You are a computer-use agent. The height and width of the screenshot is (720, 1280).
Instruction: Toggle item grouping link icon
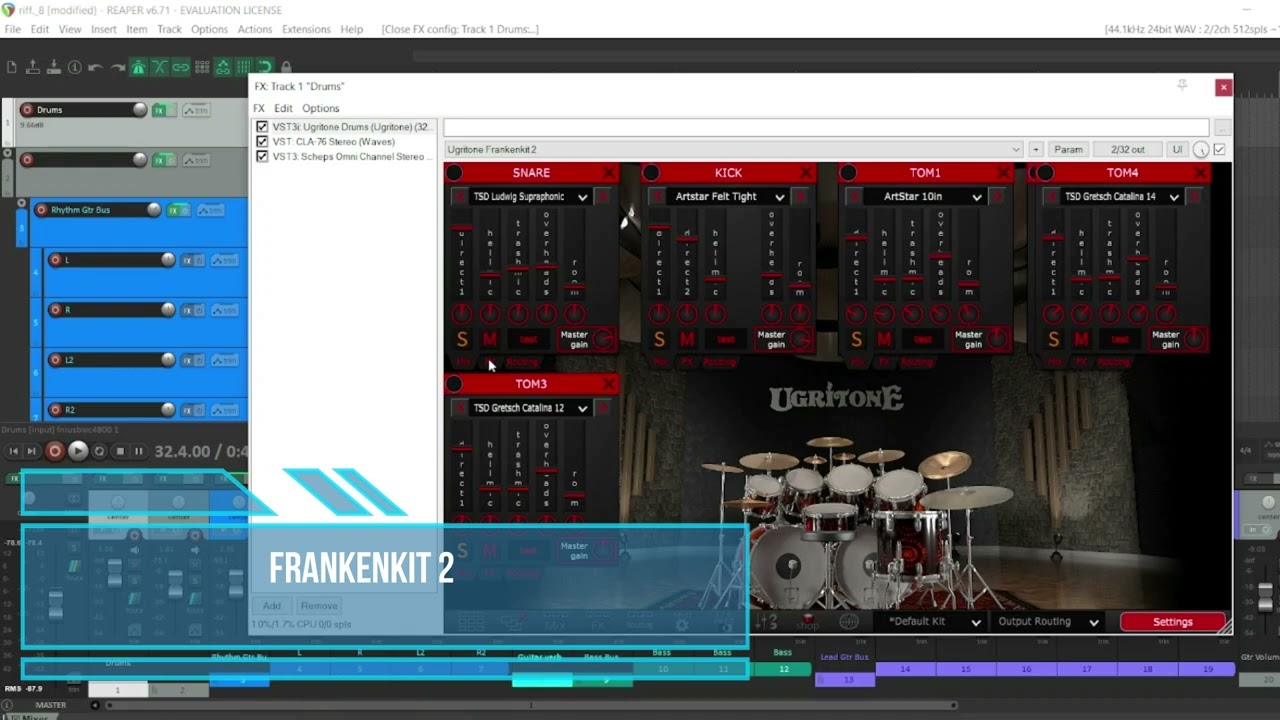pos(180,67)
